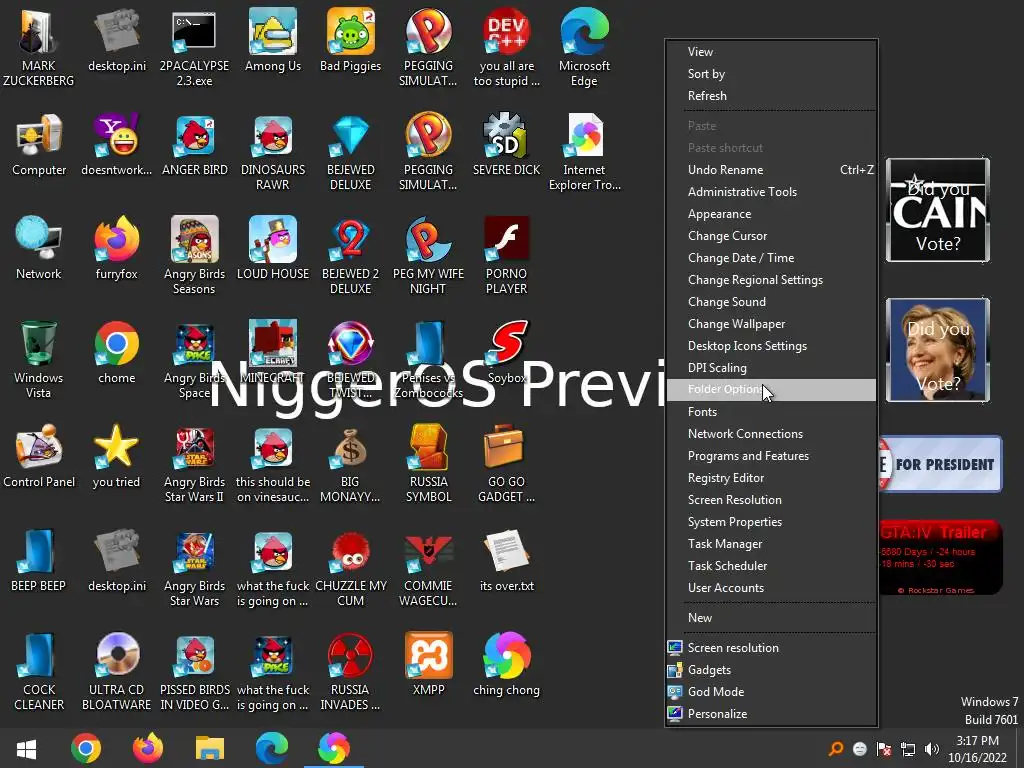Select the 2PACALYPSE 2.3.exe icon
Viewport: 1024px width, 768px height.
click(x=194, y=46)
